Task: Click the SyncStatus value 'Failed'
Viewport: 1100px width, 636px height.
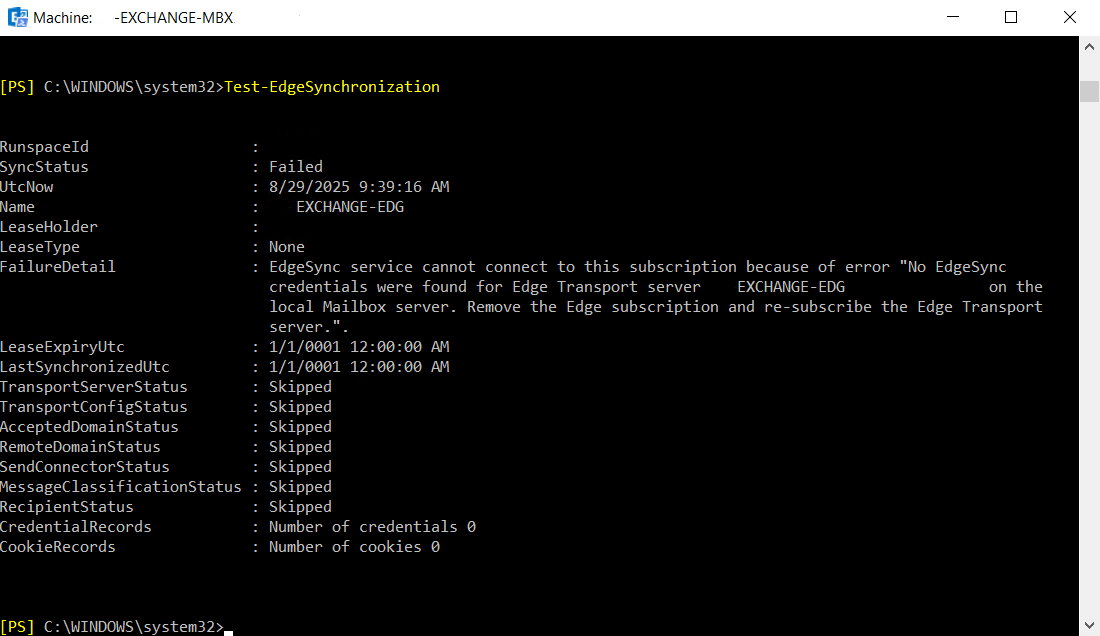Action: click(296, 167)
